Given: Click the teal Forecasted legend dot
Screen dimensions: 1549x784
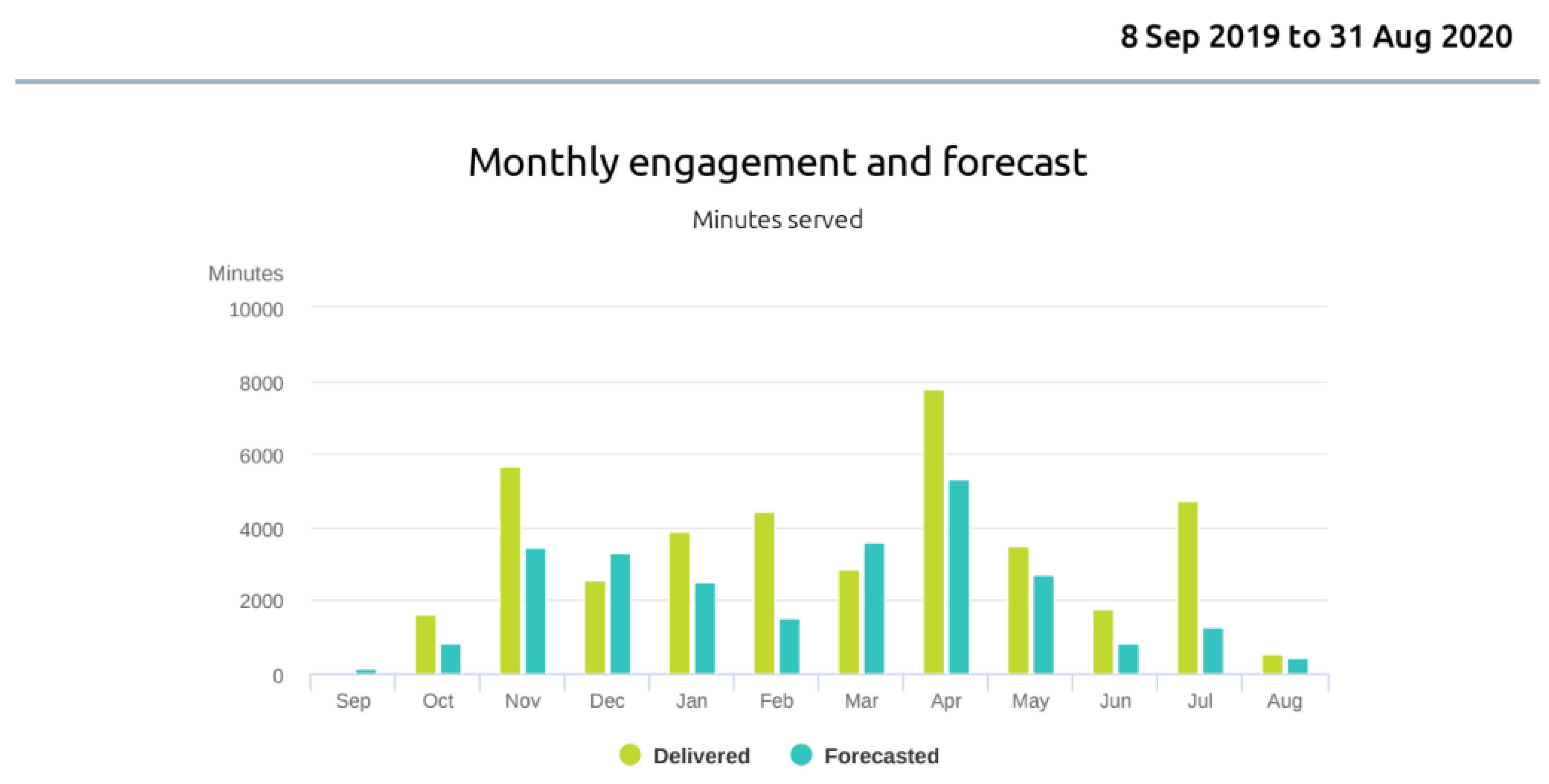Looking at the screenshot, I should pyautogui.click(x=801, y=755).
